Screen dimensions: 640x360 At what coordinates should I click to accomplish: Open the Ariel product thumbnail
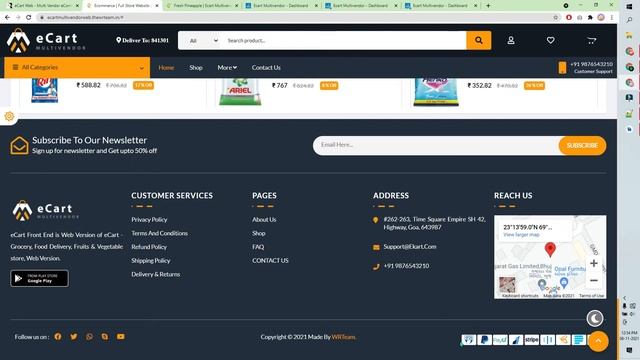coord(240,91)
